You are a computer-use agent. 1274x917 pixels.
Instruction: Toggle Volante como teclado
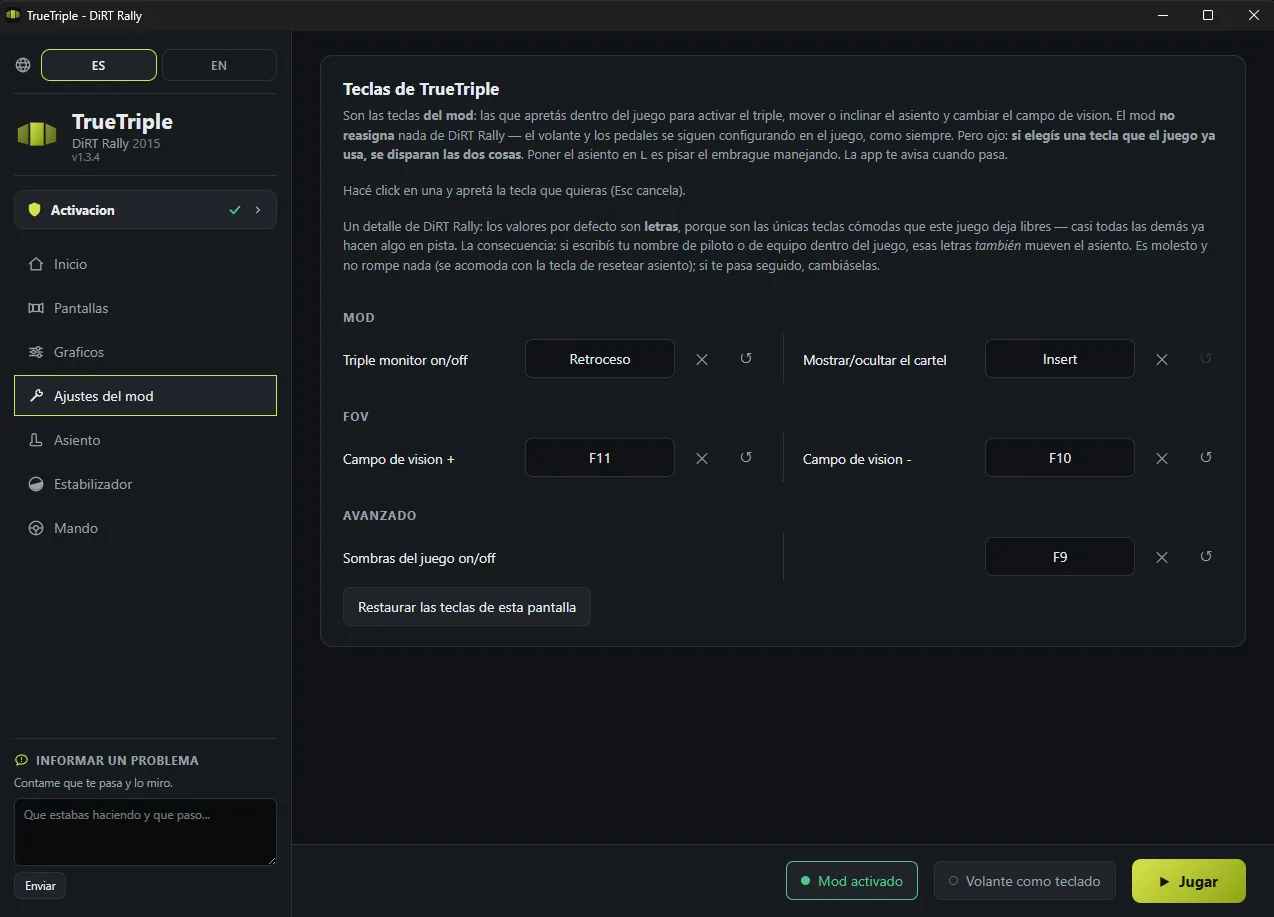coord(1024,881)
